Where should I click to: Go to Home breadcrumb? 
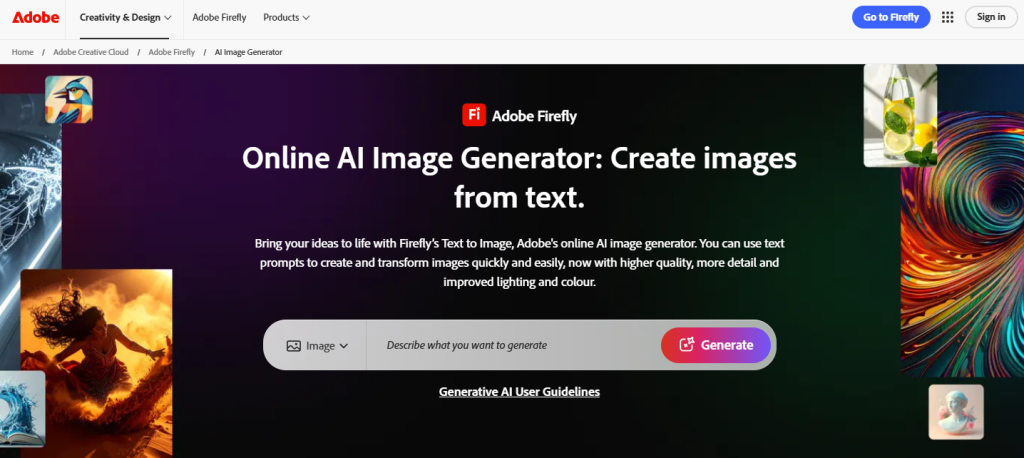(x=22, y=52)
